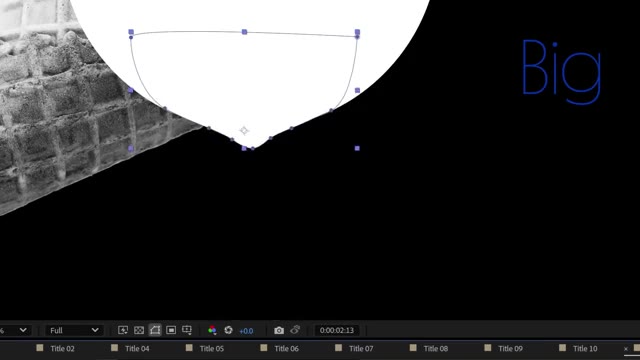The height and width of the screenshot is (360, 640).
Task: Switch to the Title 09 tab
Action: pos(510,349)
